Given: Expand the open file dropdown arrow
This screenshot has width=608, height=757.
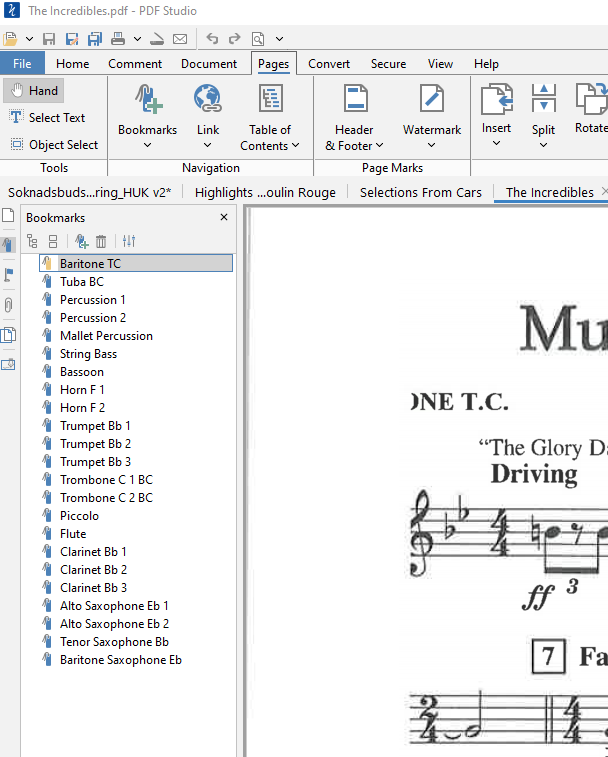Looking at the screenshot, I should [x=29, y=39].
